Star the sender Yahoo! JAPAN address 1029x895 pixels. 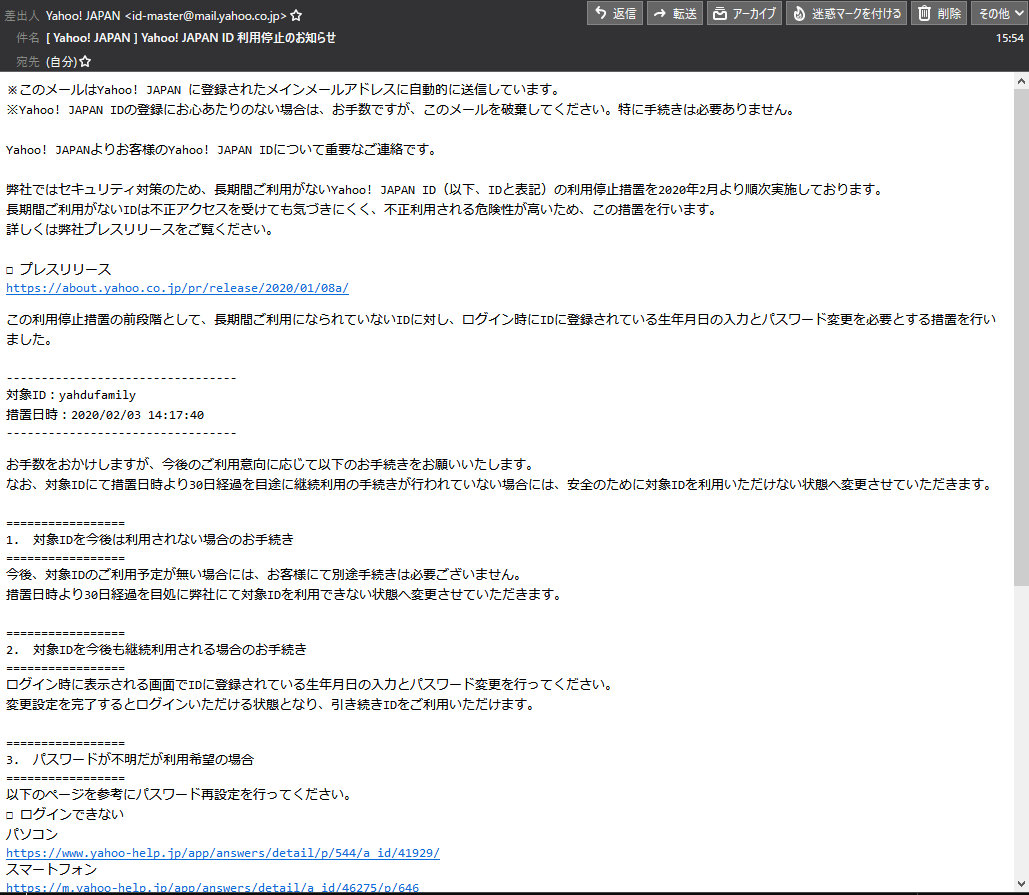pos(296,15)
